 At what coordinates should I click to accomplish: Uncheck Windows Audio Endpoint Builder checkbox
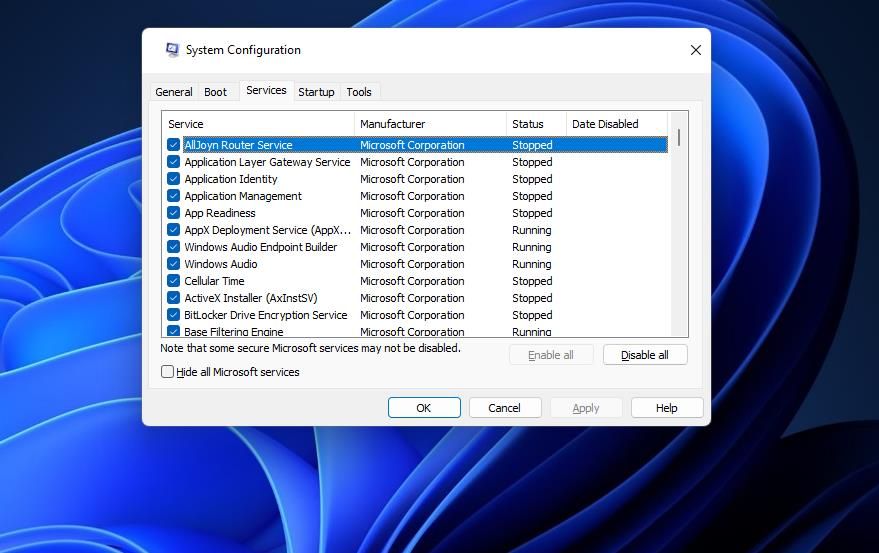(173, 247)
